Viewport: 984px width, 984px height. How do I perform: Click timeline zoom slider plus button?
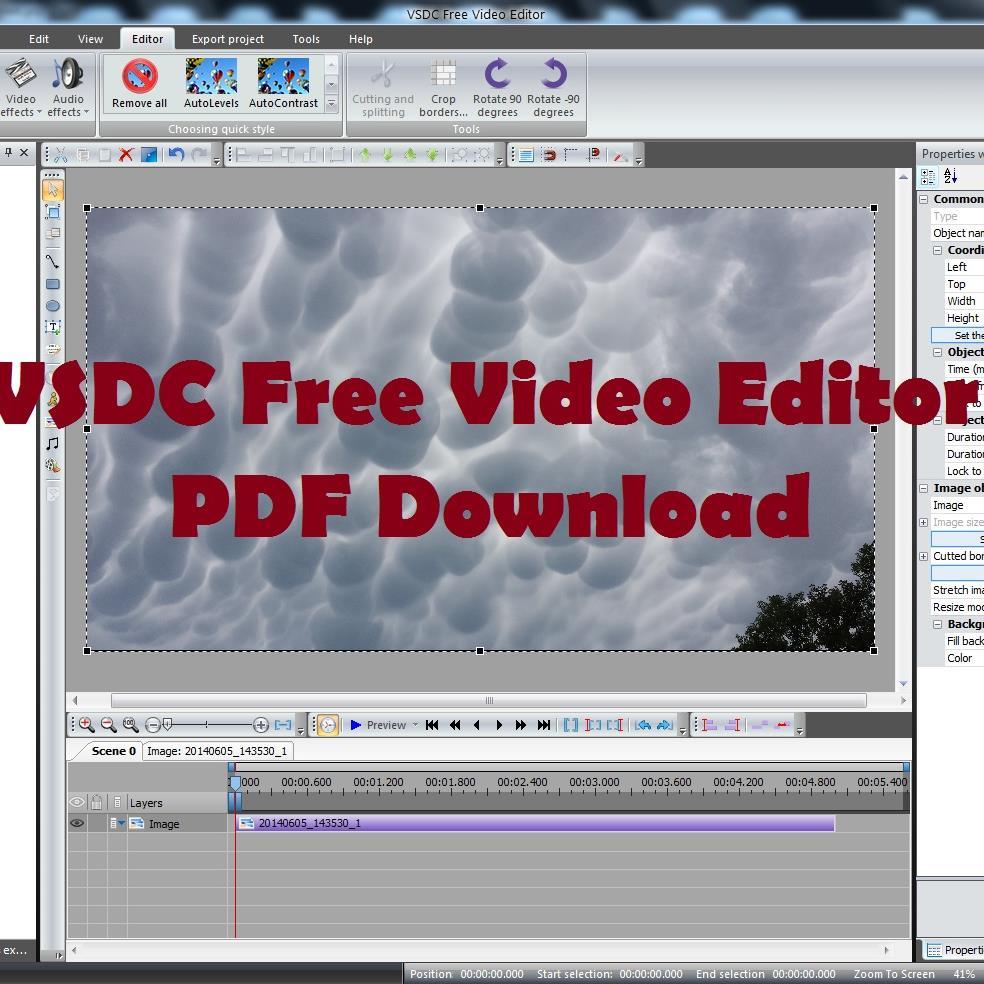(x=261, y=725)
